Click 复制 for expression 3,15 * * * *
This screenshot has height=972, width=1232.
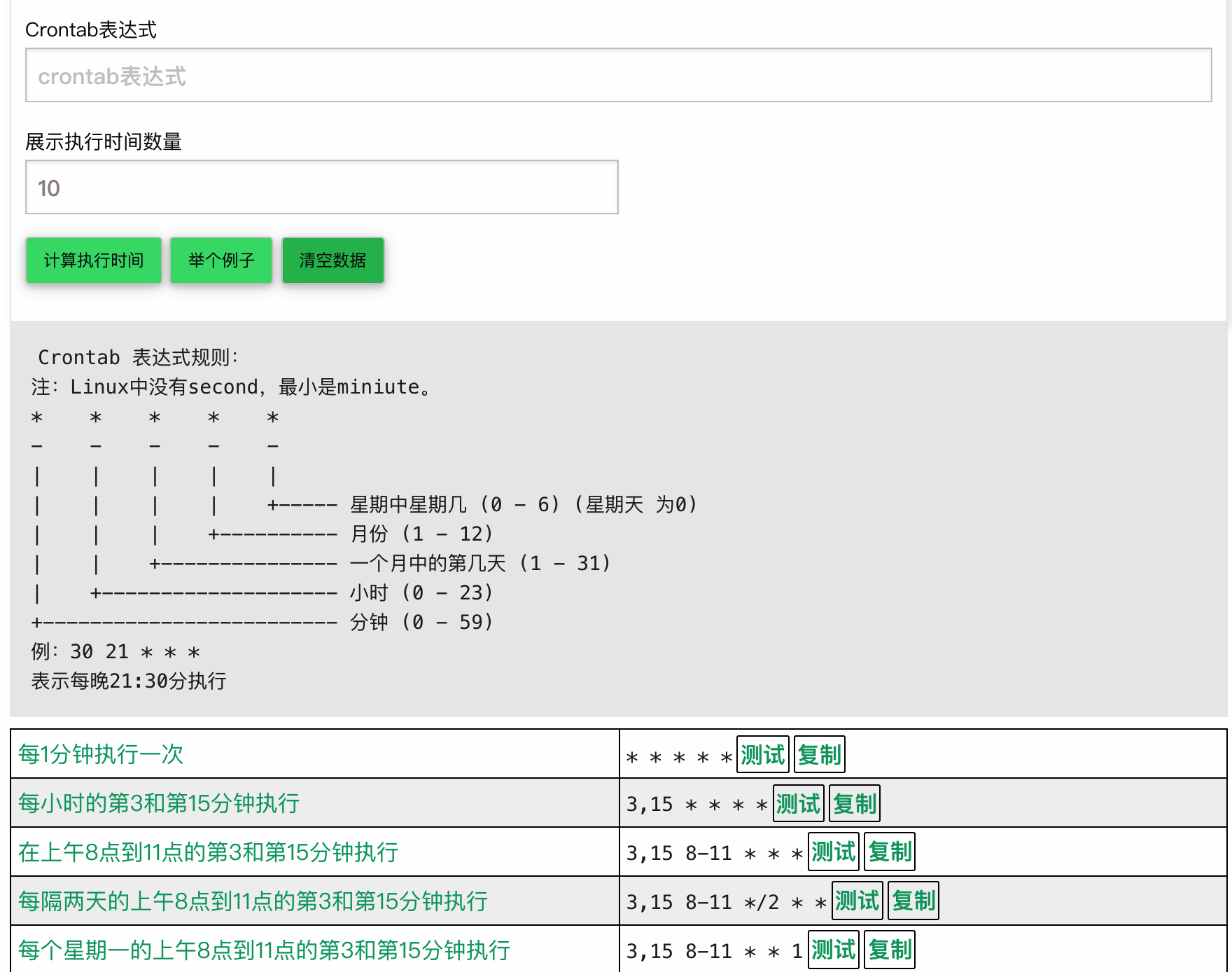point(855,803)
